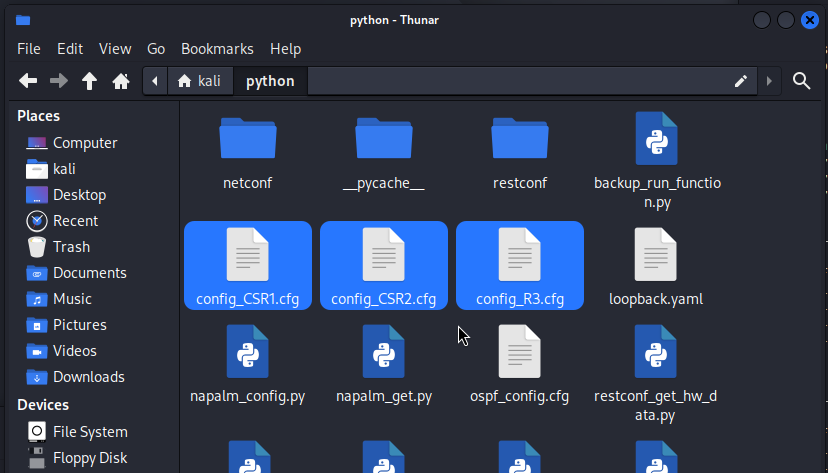Close the Thunar window
The height and width of the screenshot is (473, 828).
[x=810, y=20]
